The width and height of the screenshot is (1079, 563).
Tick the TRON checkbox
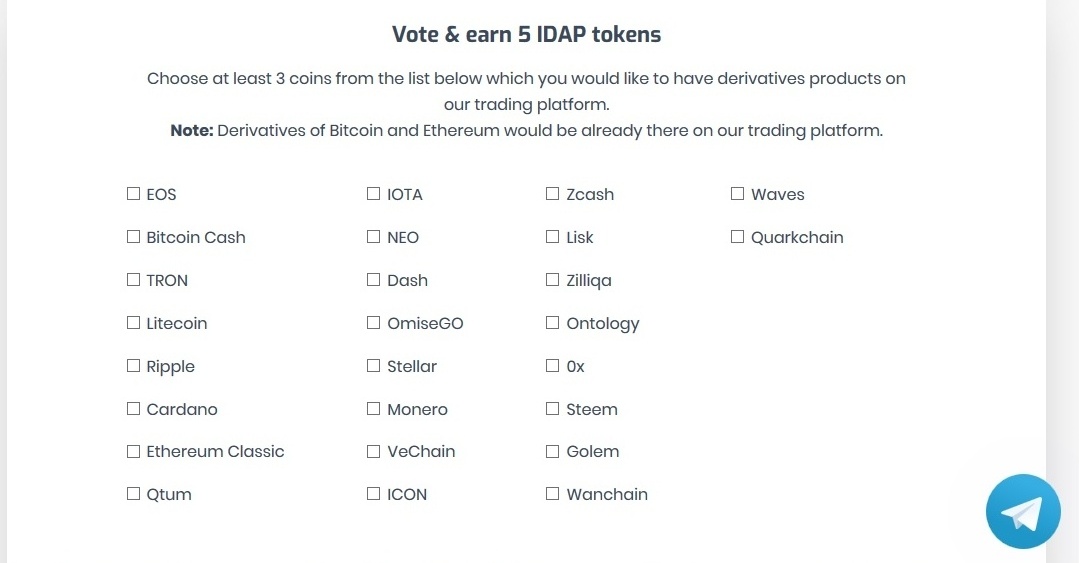coord(133,279)
